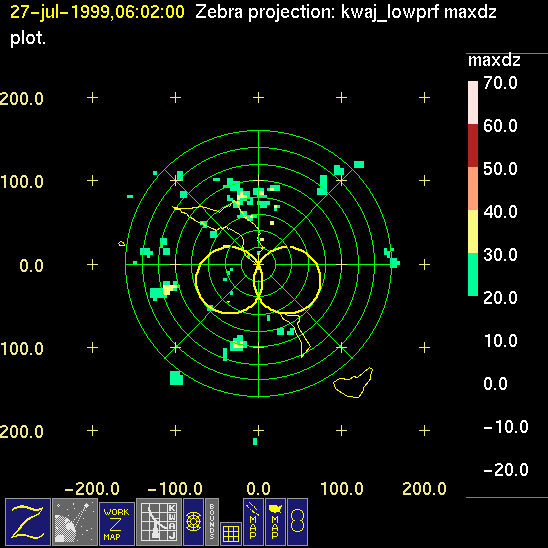Click the 27-jul-1999,06:02:00 timestamp

pos(97,12)
